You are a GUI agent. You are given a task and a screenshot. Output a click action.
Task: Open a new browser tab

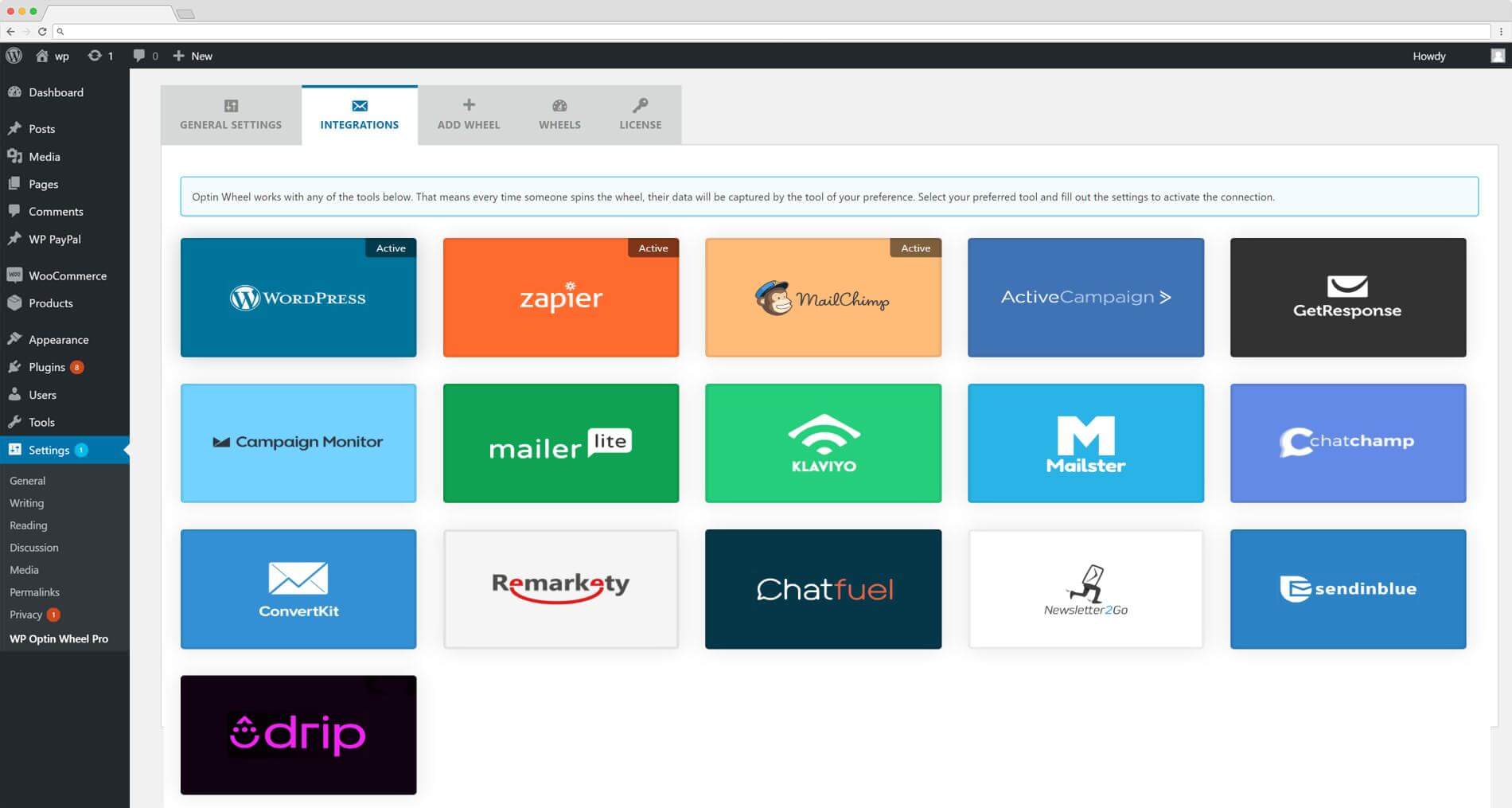point(185,14)
